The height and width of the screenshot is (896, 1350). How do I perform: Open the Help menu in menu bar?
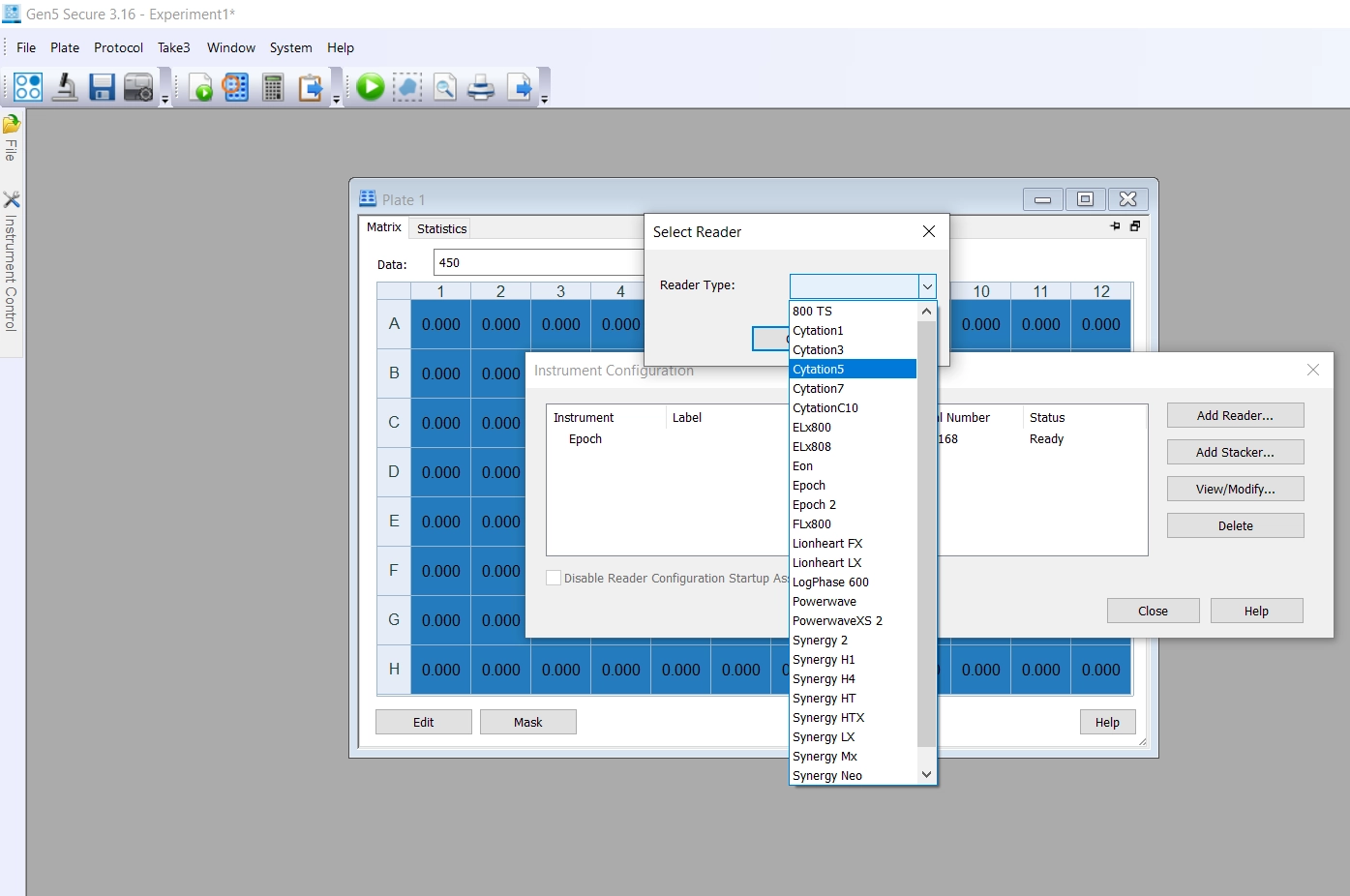[341, 47]
